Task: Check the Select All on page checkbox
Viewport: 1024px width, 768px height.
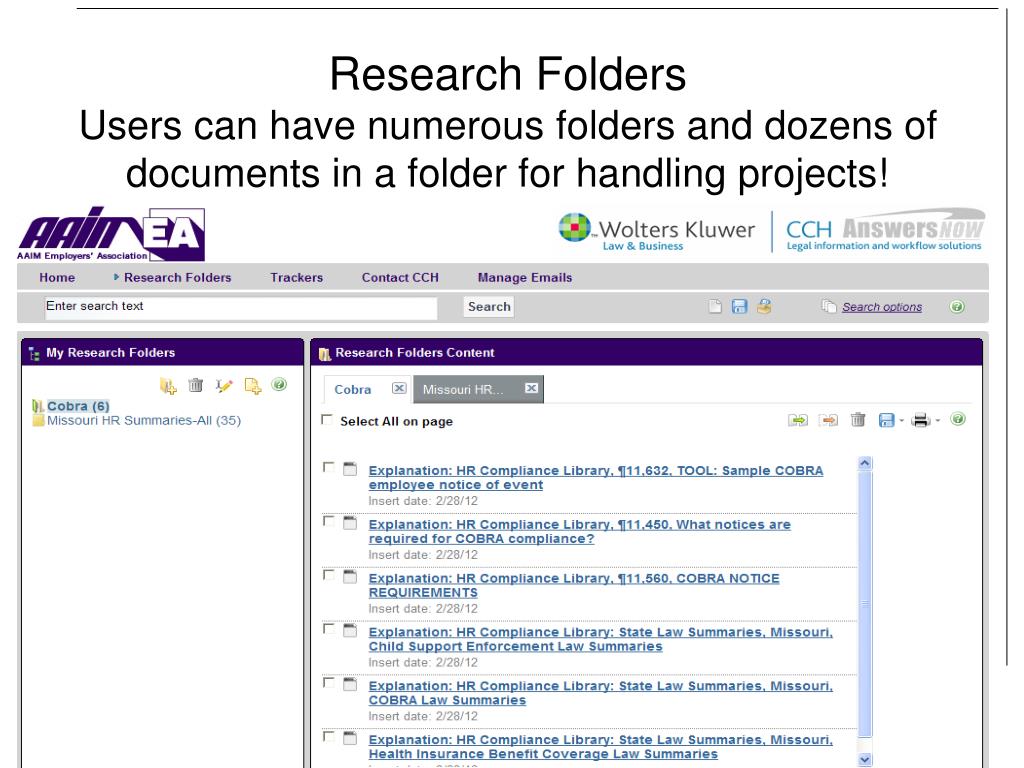Action: [x=327, y=419]
